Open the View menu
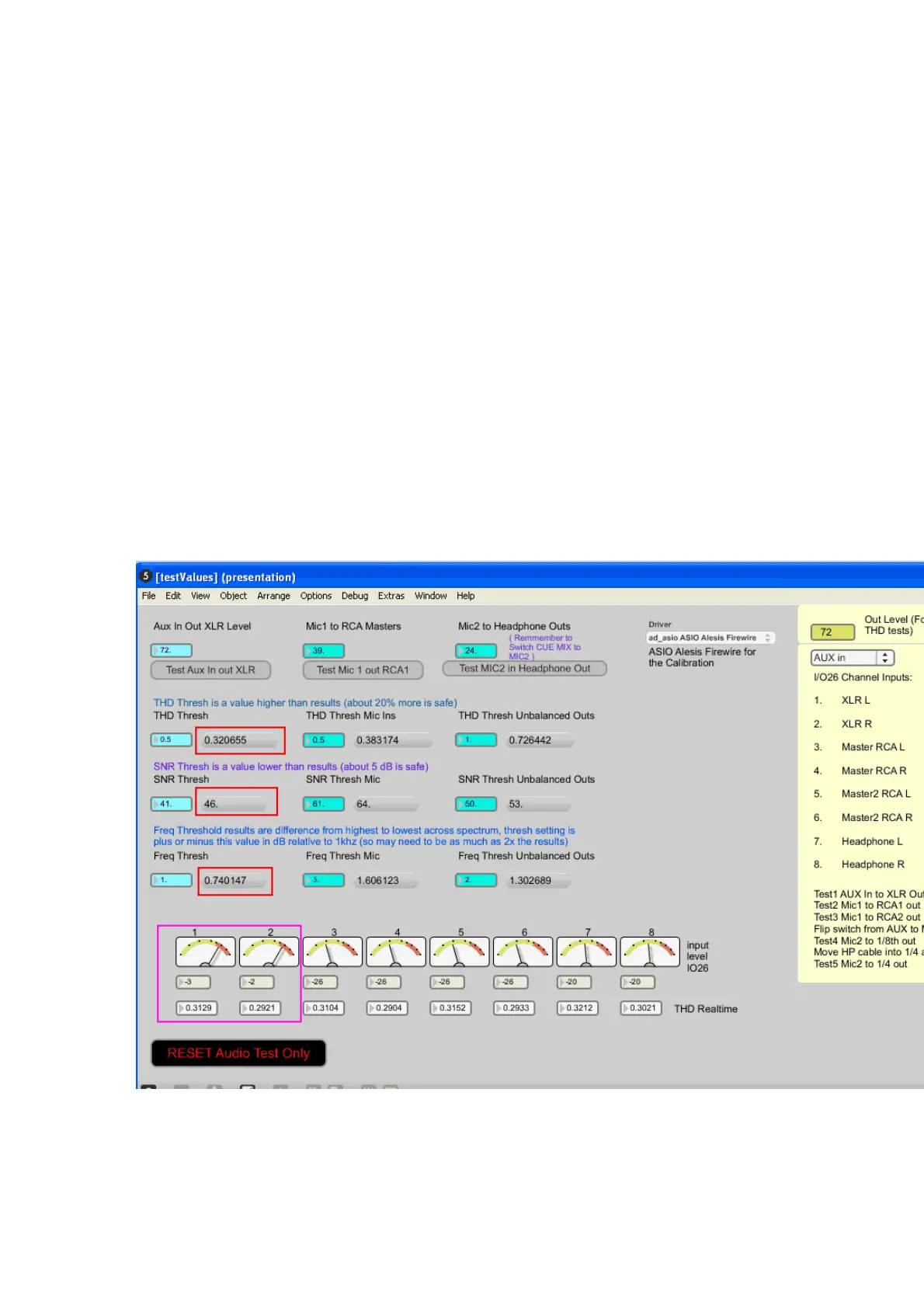 [x=200, y=596]
